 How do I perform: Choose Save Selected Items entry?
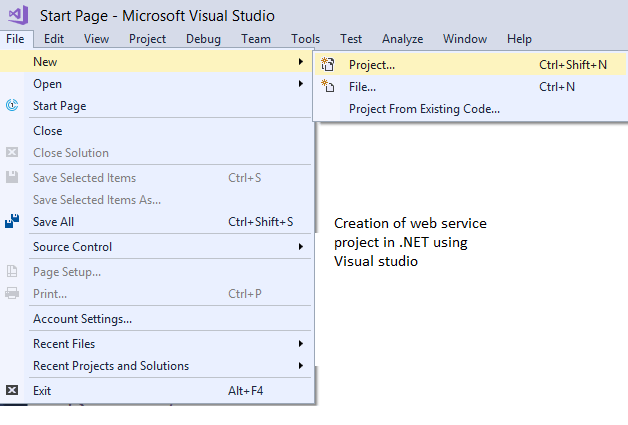156,177
